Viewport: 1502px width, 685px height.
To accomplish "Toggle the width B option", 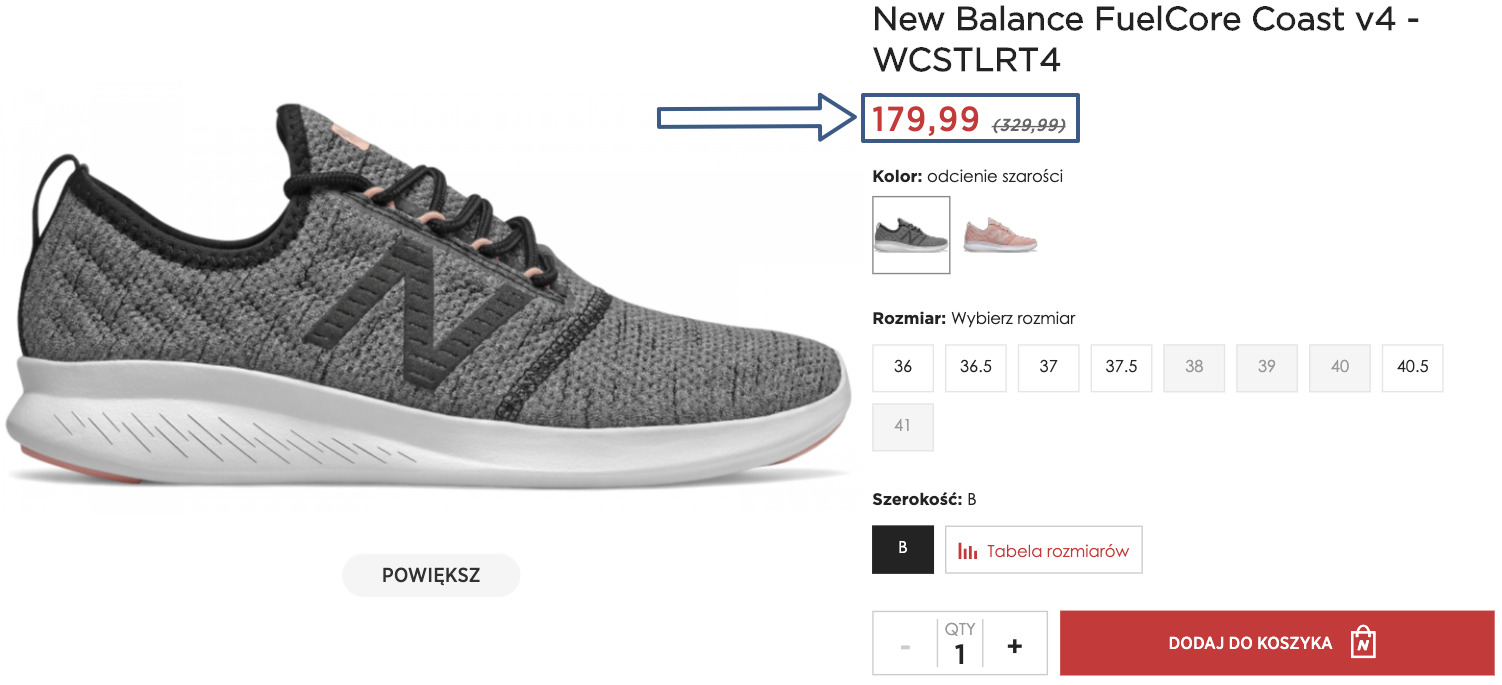I will 902,549.
